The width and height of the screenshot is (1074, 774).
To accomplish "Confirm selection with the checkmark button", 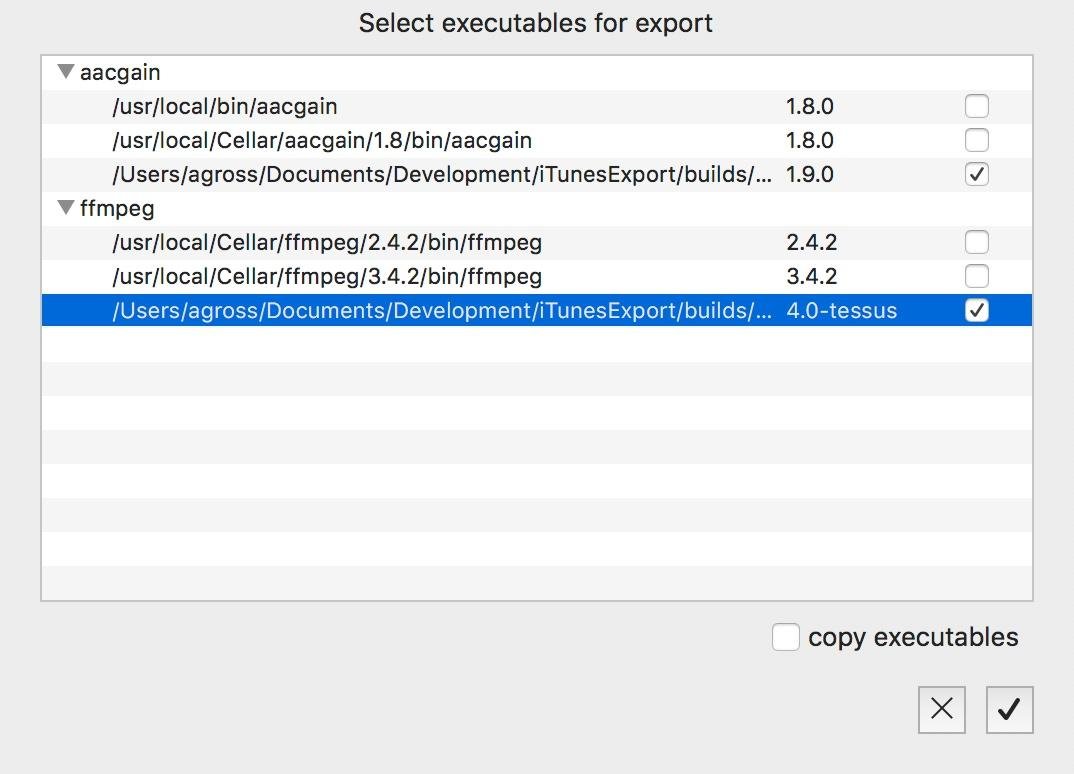I will tap(1009, 710).
